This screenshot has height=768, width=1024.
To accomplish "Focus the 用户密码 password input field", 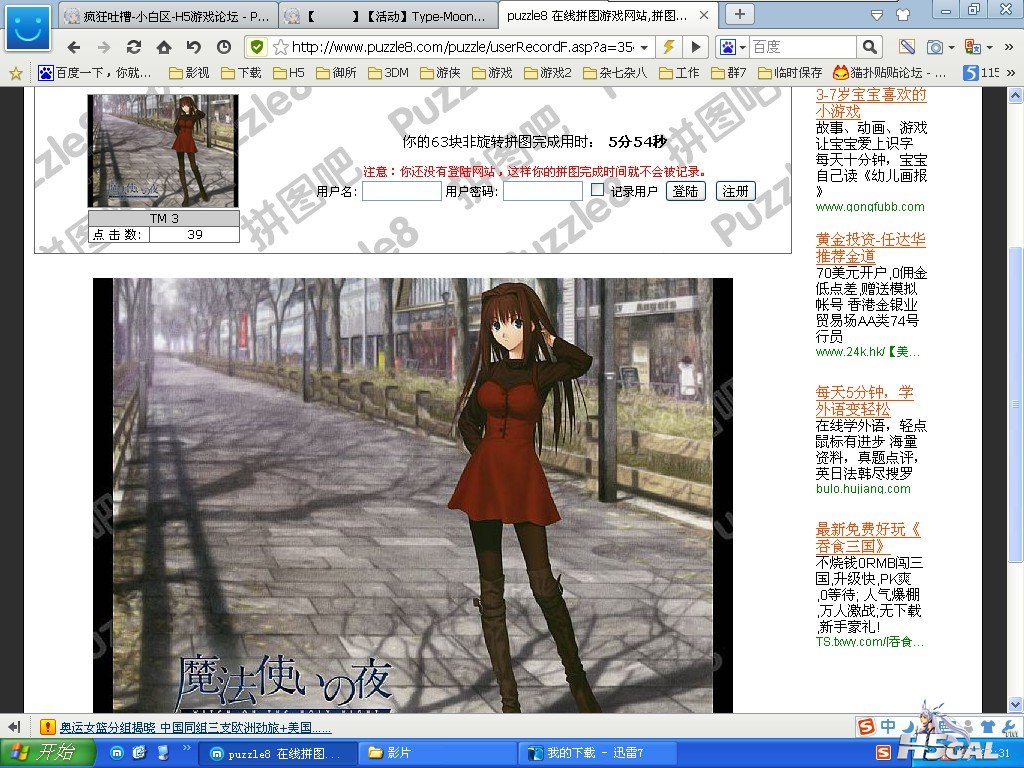I will [542, 191].
